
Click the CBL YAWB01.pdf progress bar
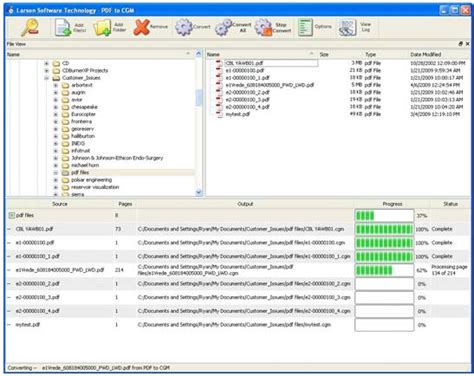(x=384, y=229)
